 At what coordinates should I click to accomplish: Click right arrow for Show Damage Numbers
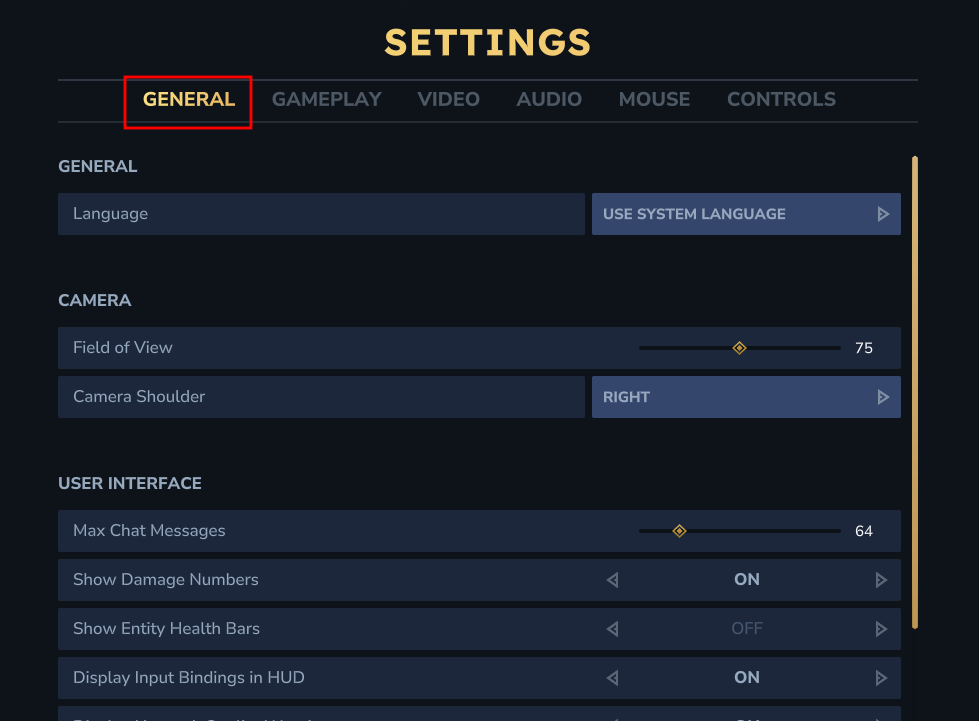click(881, 580)
